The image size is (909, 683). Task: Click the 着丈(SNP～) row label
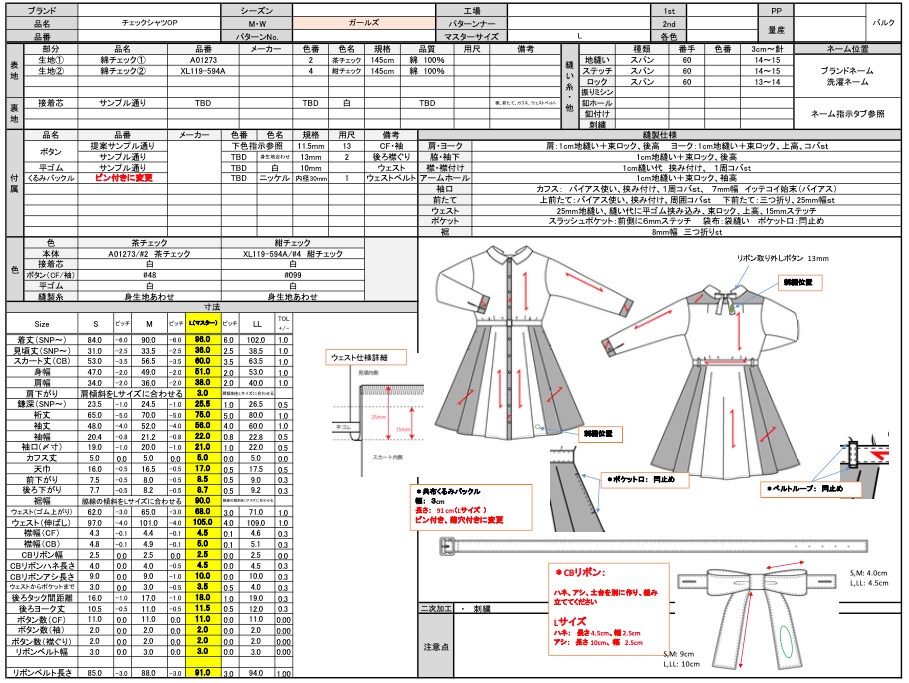point(42,340)
